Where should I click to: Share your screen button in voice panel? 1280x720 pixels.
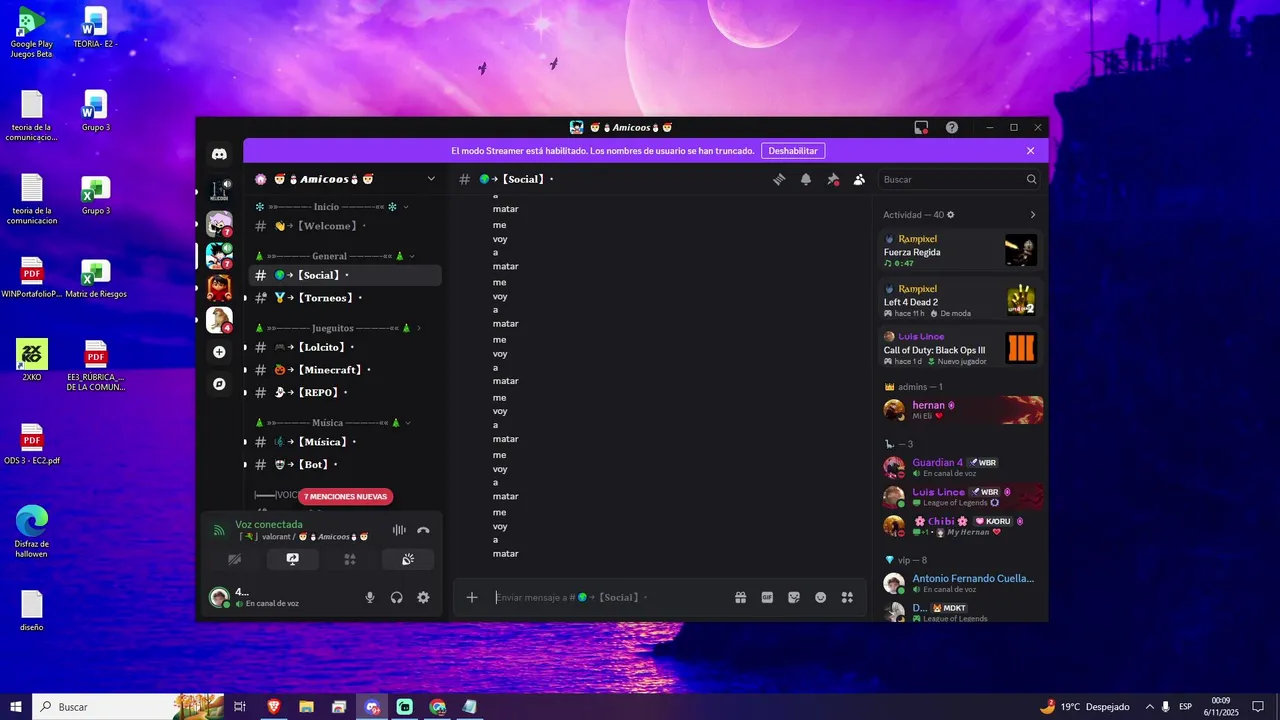pyautogui.click(x=292, y=559)
